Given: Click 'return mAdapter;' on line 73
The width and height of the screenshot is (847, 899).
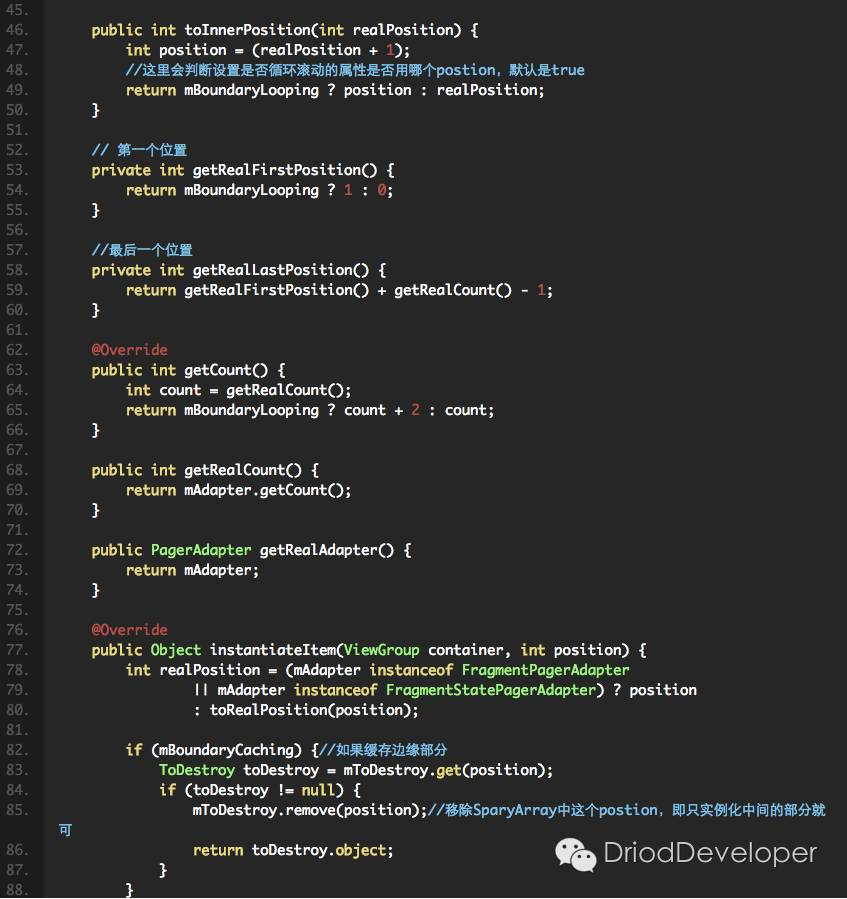Looking at the screenshot, I should 193,570.
